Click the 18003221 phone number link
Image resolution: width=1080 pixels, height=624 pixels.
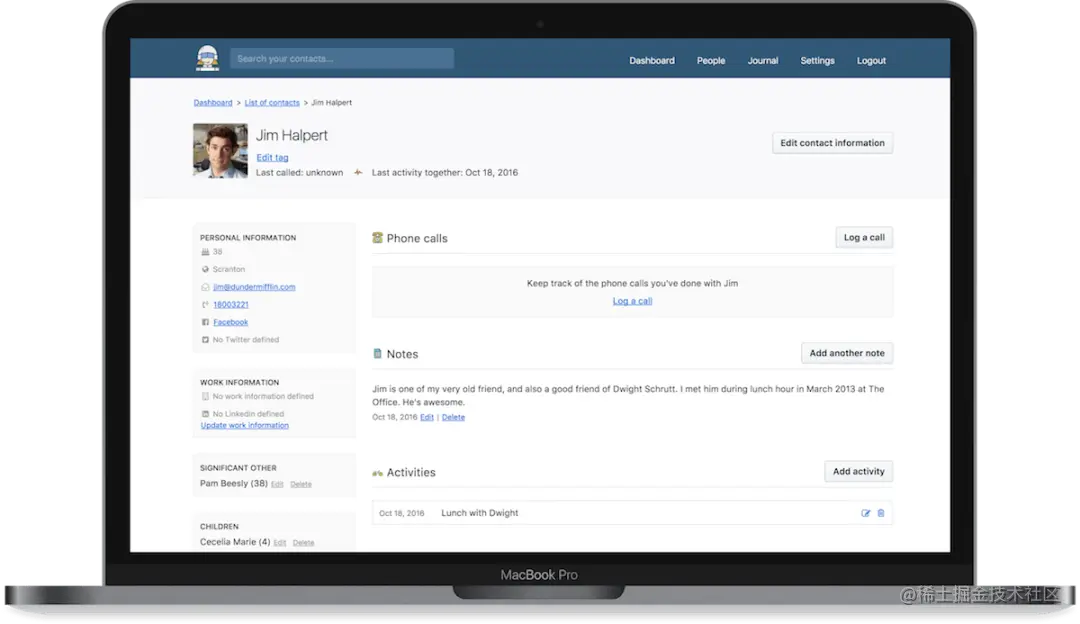(231, 304)
